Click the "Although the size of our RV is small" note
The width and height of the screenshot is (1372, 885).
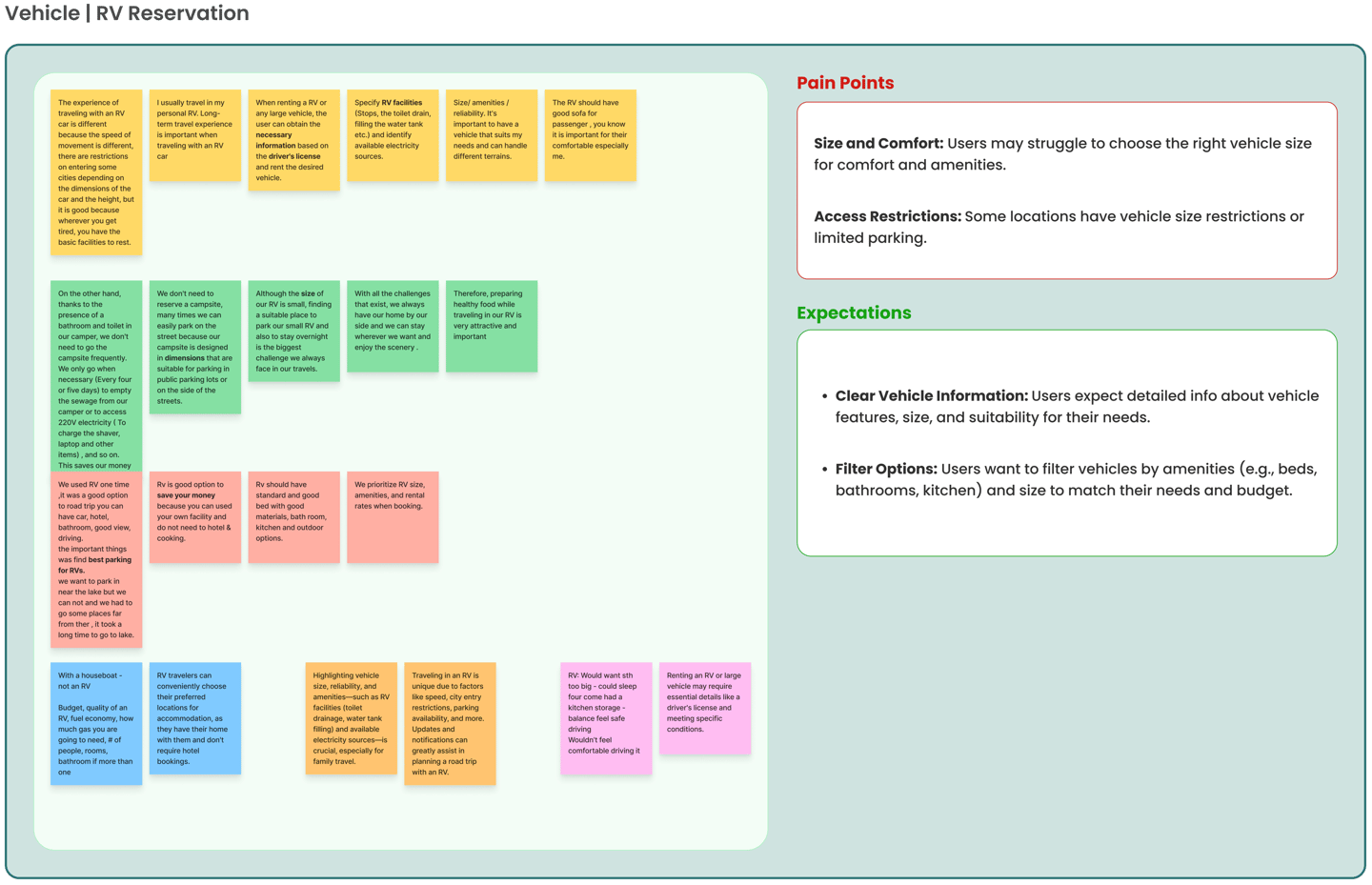coord(294,331)
